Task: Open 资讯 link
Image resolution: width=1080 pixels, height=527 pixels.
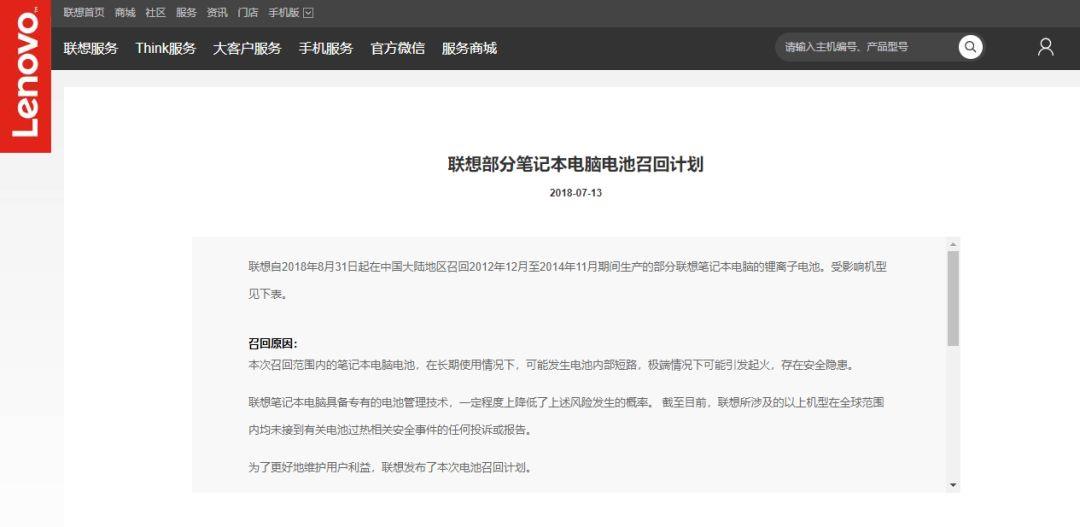Action: pos(217,12)
